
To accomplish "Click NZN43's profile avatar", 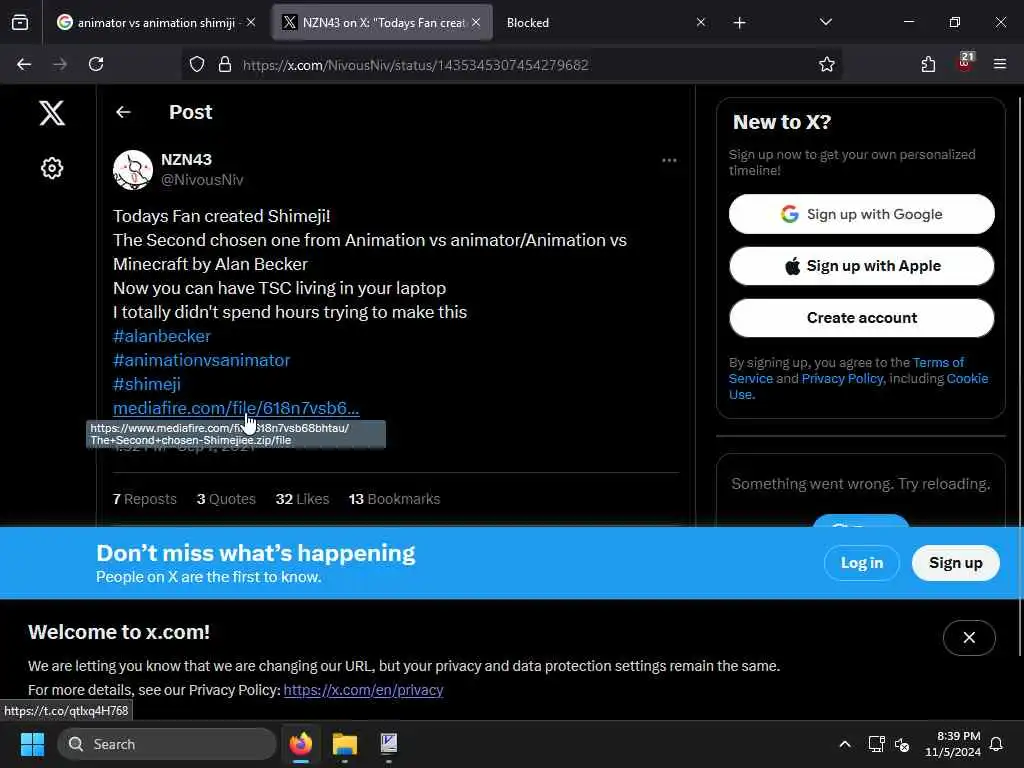I will tap(133, 170).
